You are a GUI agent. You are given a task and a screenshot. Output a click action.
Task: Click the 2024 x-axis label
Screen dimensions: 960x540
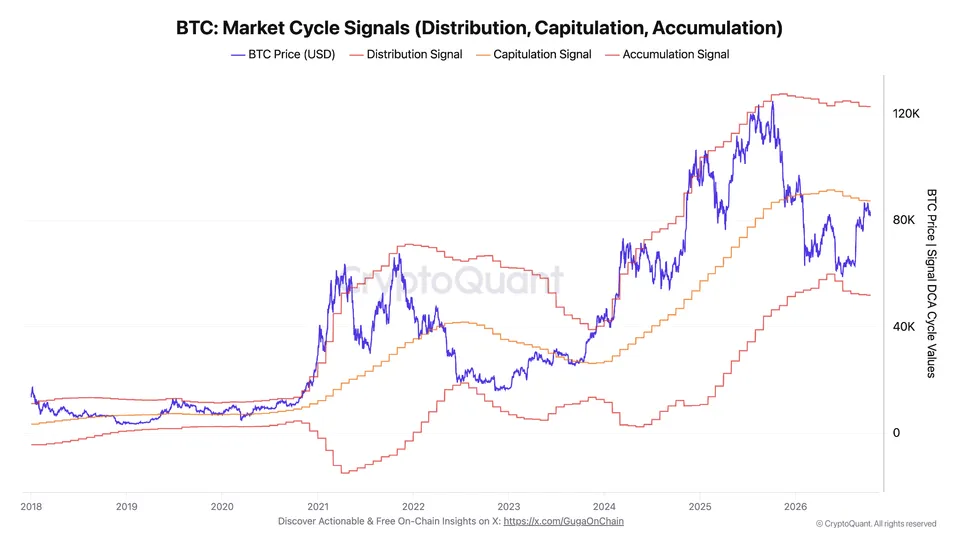pyautogui.click(x=604, y=507)
